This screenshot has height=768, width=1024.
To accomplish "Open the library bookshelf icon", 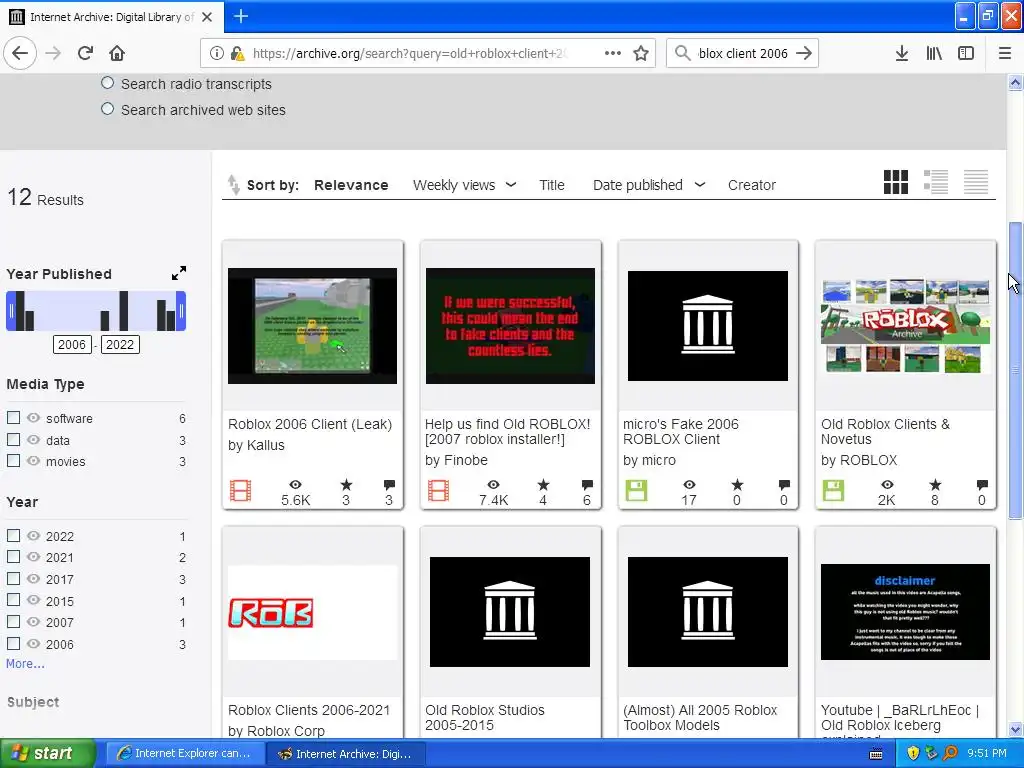I will point(934,54).
